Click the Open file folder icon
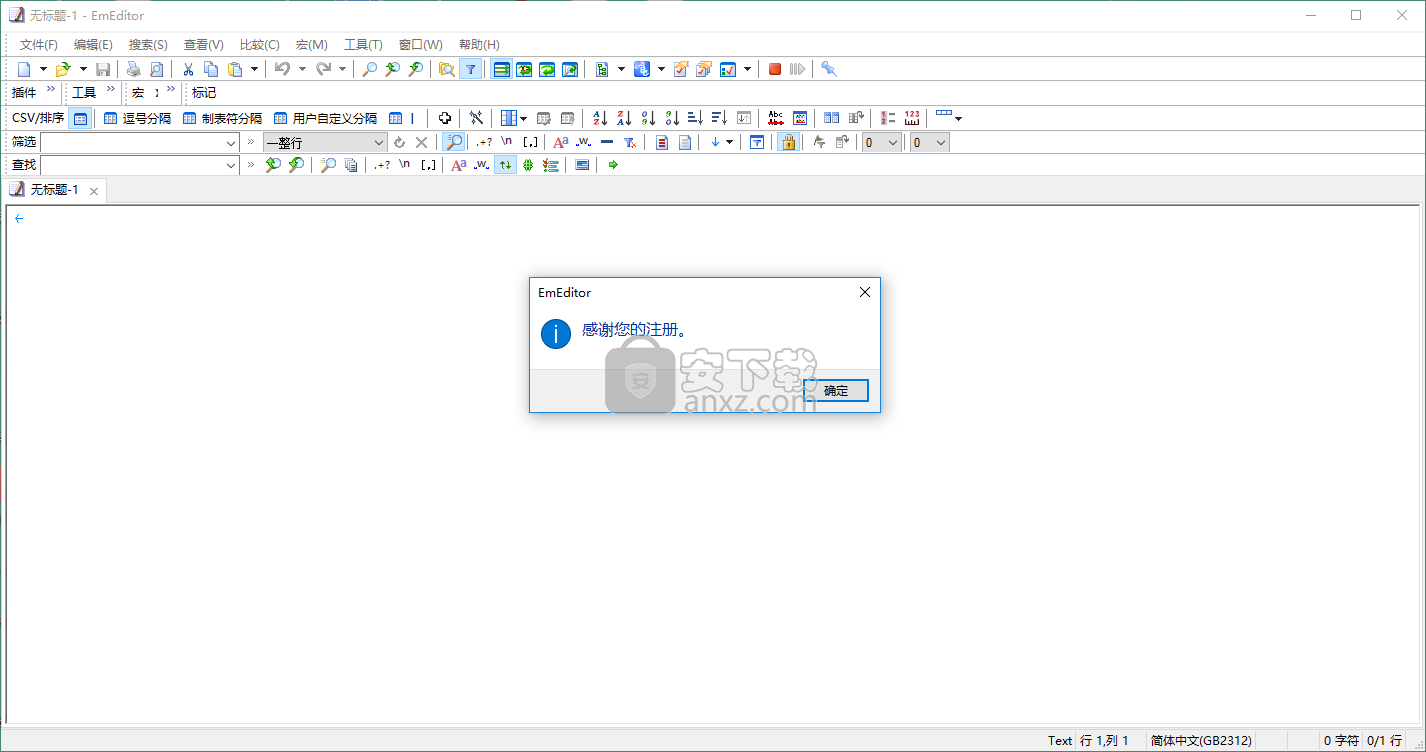Screen dimensions: 1426x752 [x=63, y=69]
